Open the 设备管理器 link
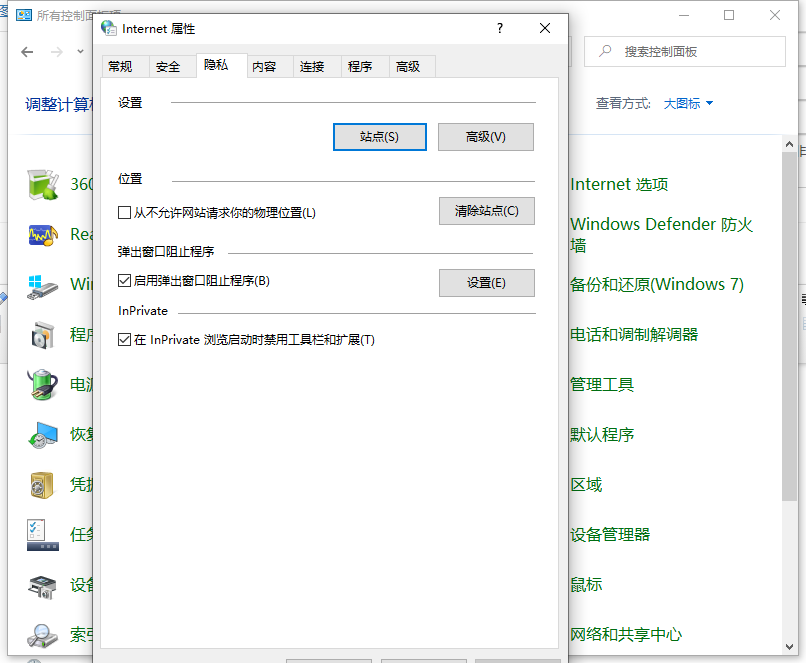Image resolution: width=806 pixels, height=663 pixels. pyautogui.click(x=610, y=535)
